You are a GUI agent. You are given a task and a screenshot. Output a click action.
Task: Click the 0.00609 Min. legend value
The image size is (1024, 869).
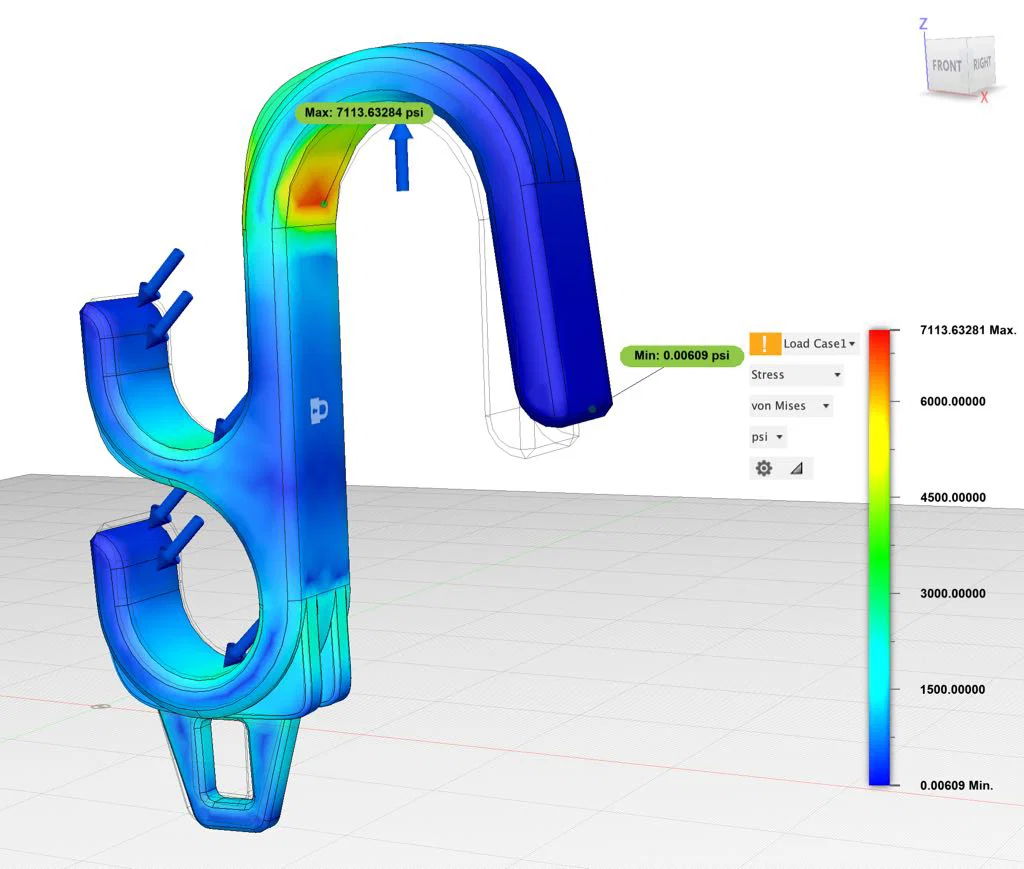(x=956, y=785)
